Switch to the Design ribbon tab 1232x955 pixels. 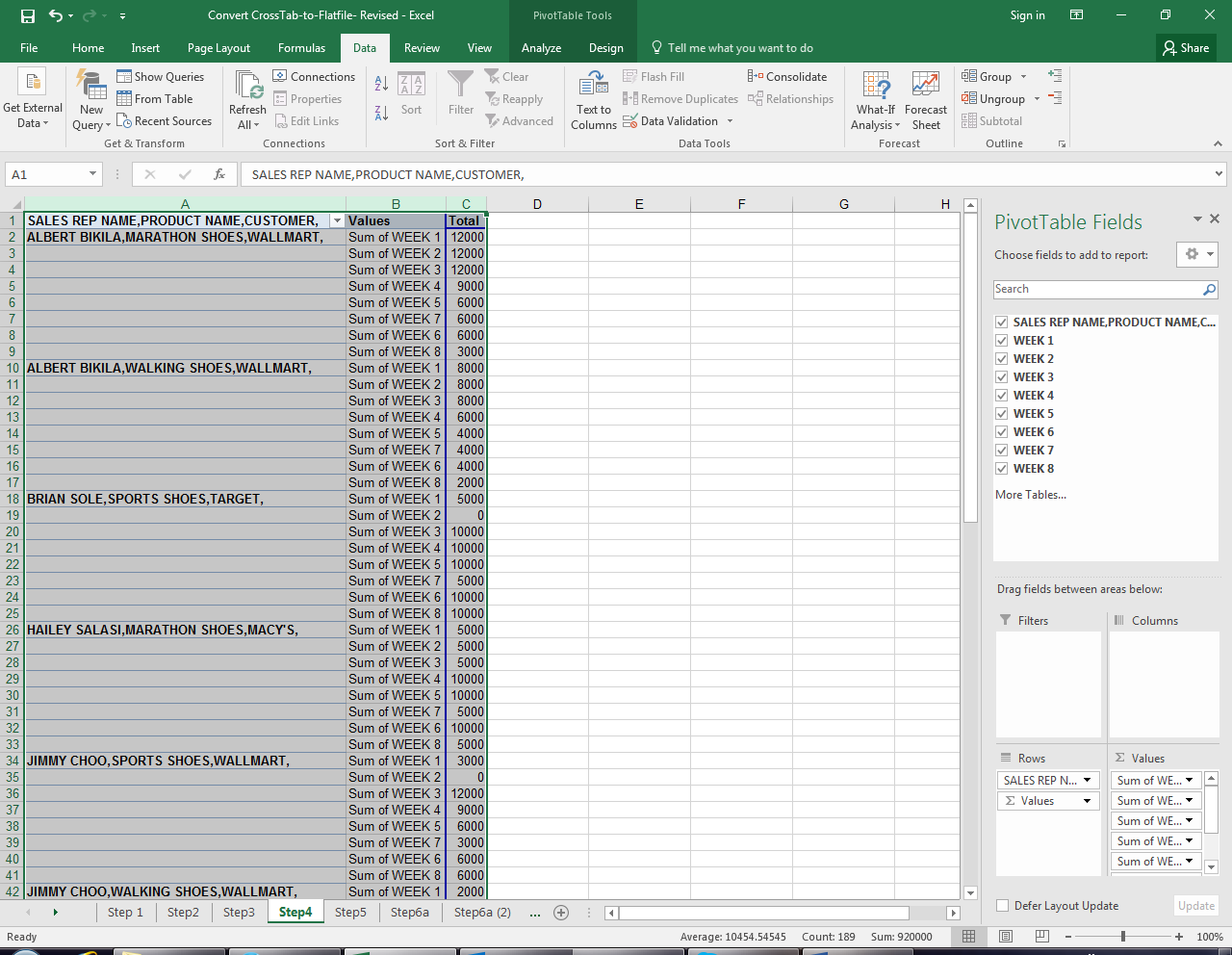pyautogui.click(x=606, y=46)
